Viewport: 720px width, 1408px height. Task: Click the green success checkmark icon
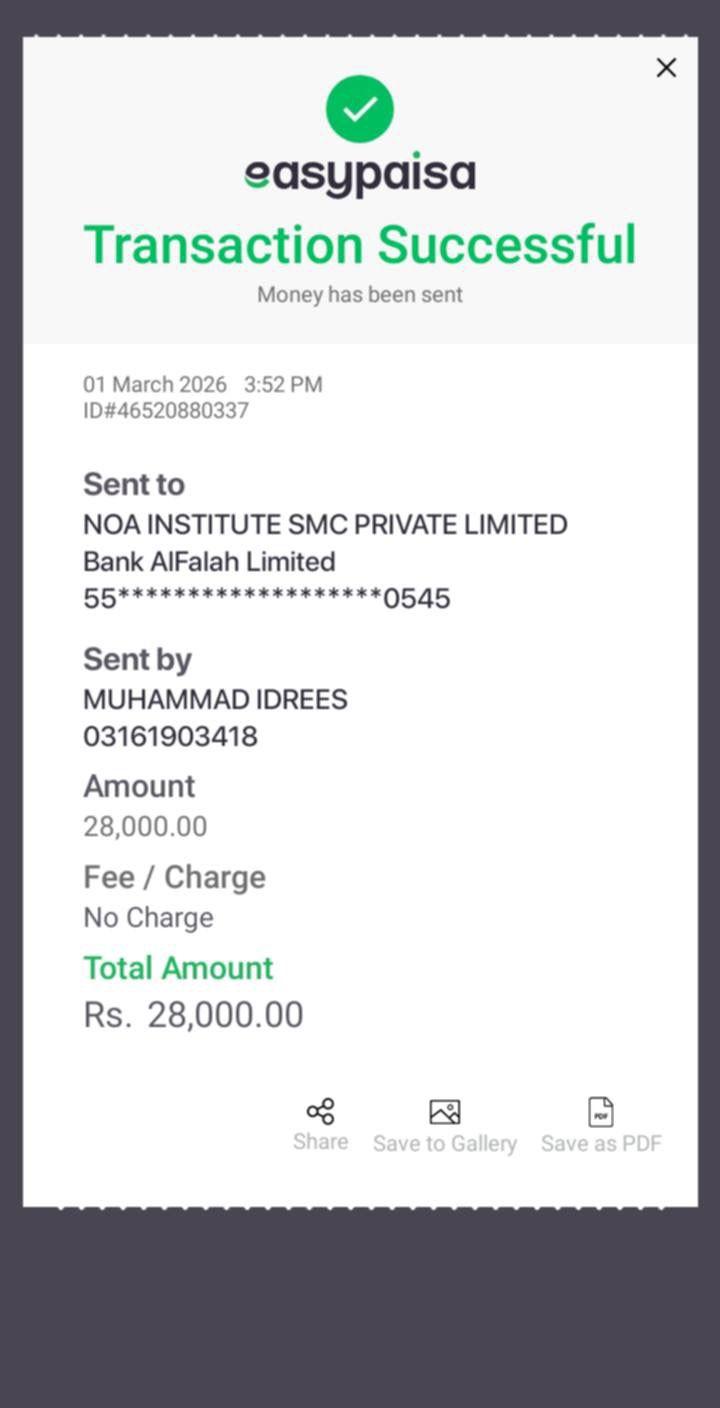tap(360, 109)
